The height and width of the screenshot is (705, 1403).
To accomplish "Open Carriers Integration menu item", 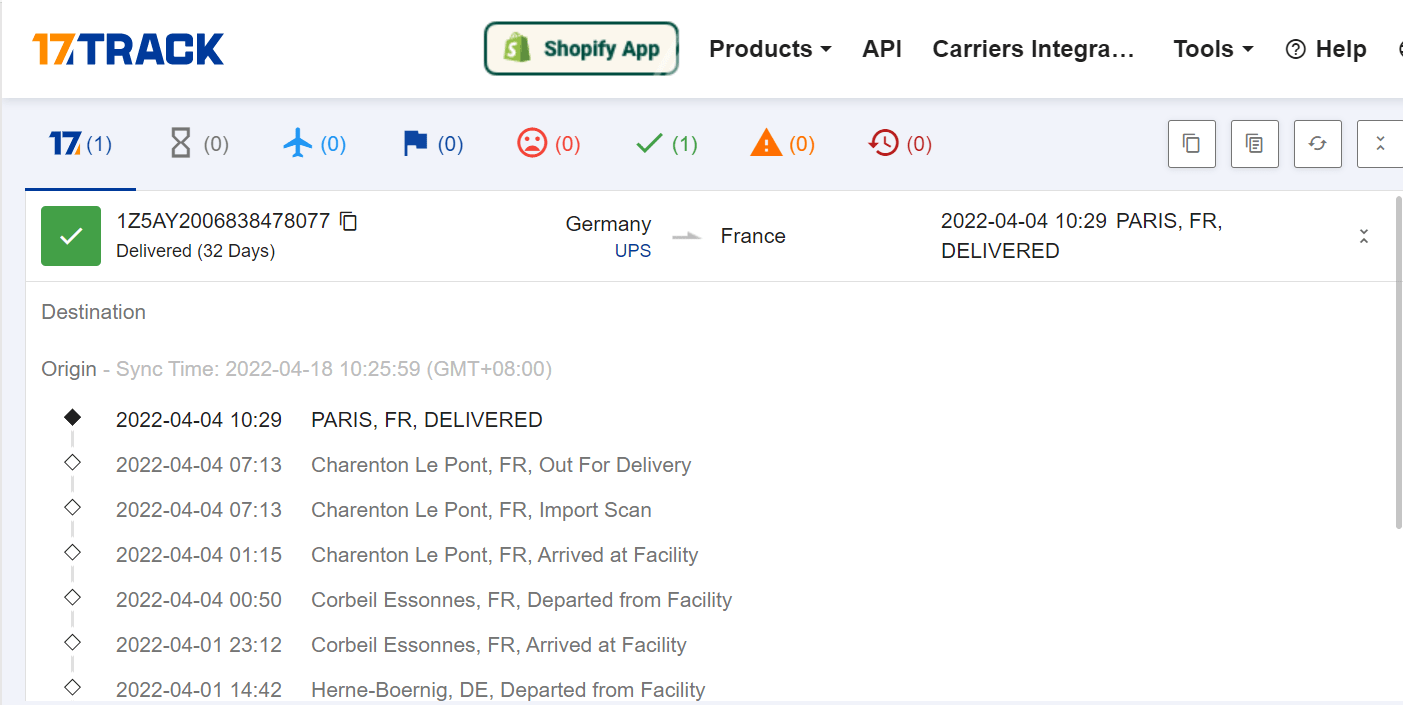I will (x=1034, y=49).
